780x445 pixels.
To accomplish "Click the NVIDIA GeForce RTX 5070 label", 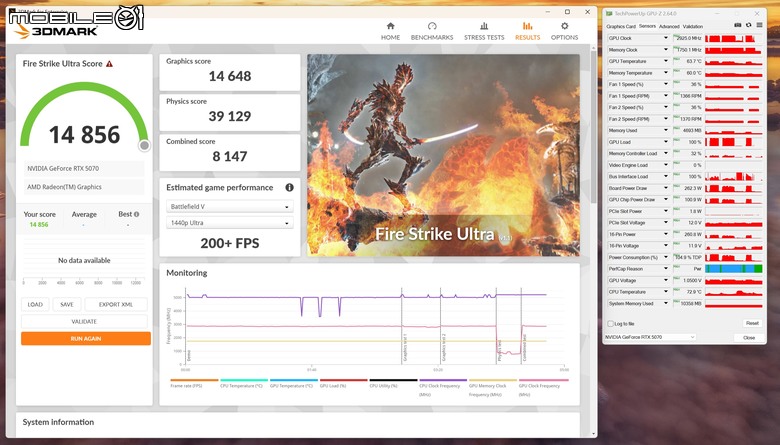I will (x=63, y=169).
